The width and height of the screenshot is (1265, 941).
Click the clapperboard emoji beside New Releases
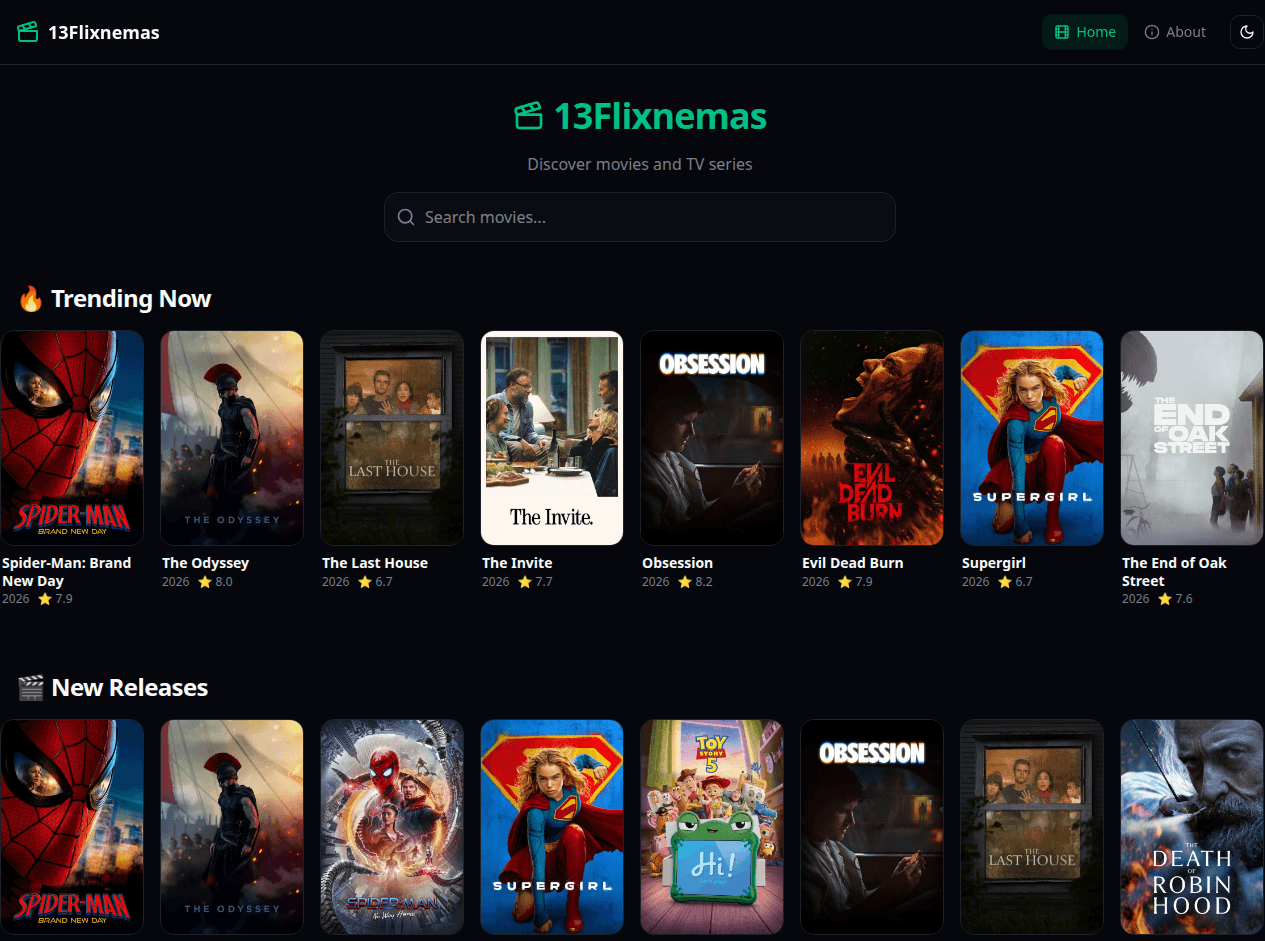coord(31,688)
